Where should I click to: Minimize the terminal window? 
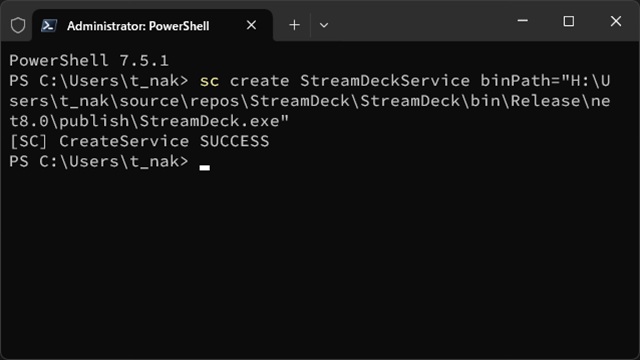pos(522,21)
